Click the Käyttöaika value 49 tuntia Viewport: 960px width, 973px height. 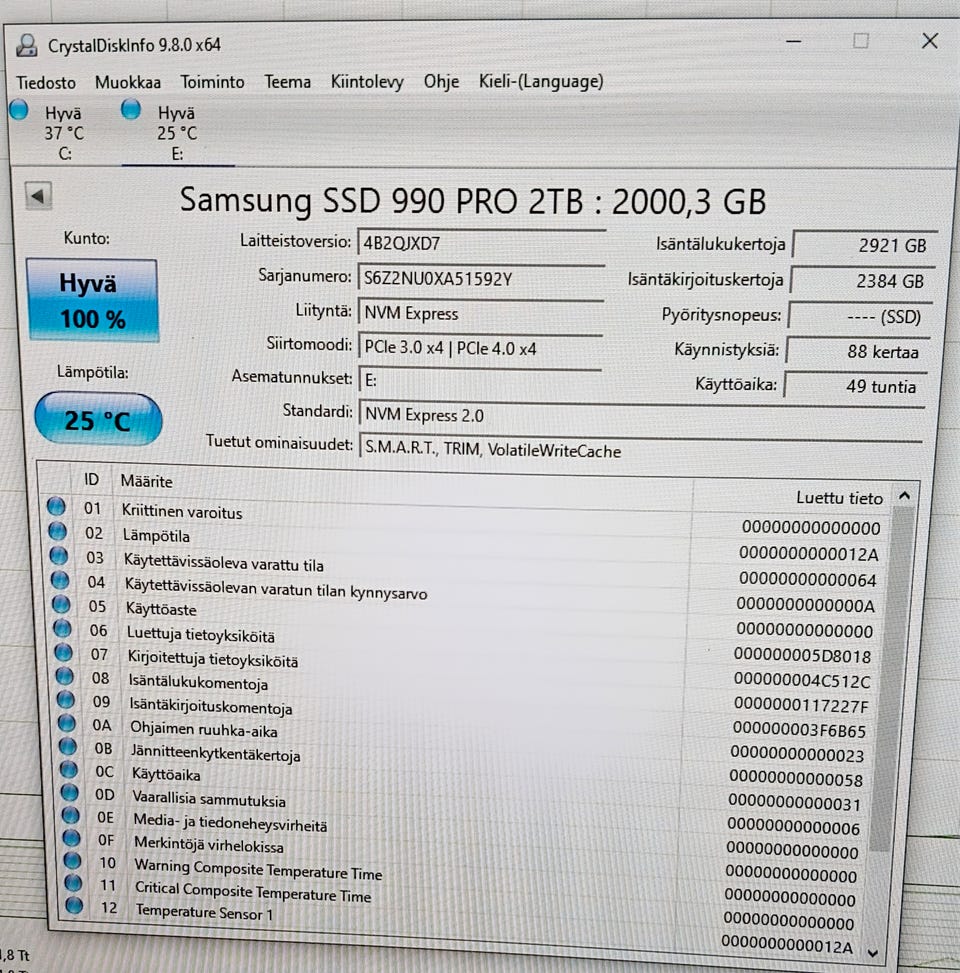tap(856, 385)
